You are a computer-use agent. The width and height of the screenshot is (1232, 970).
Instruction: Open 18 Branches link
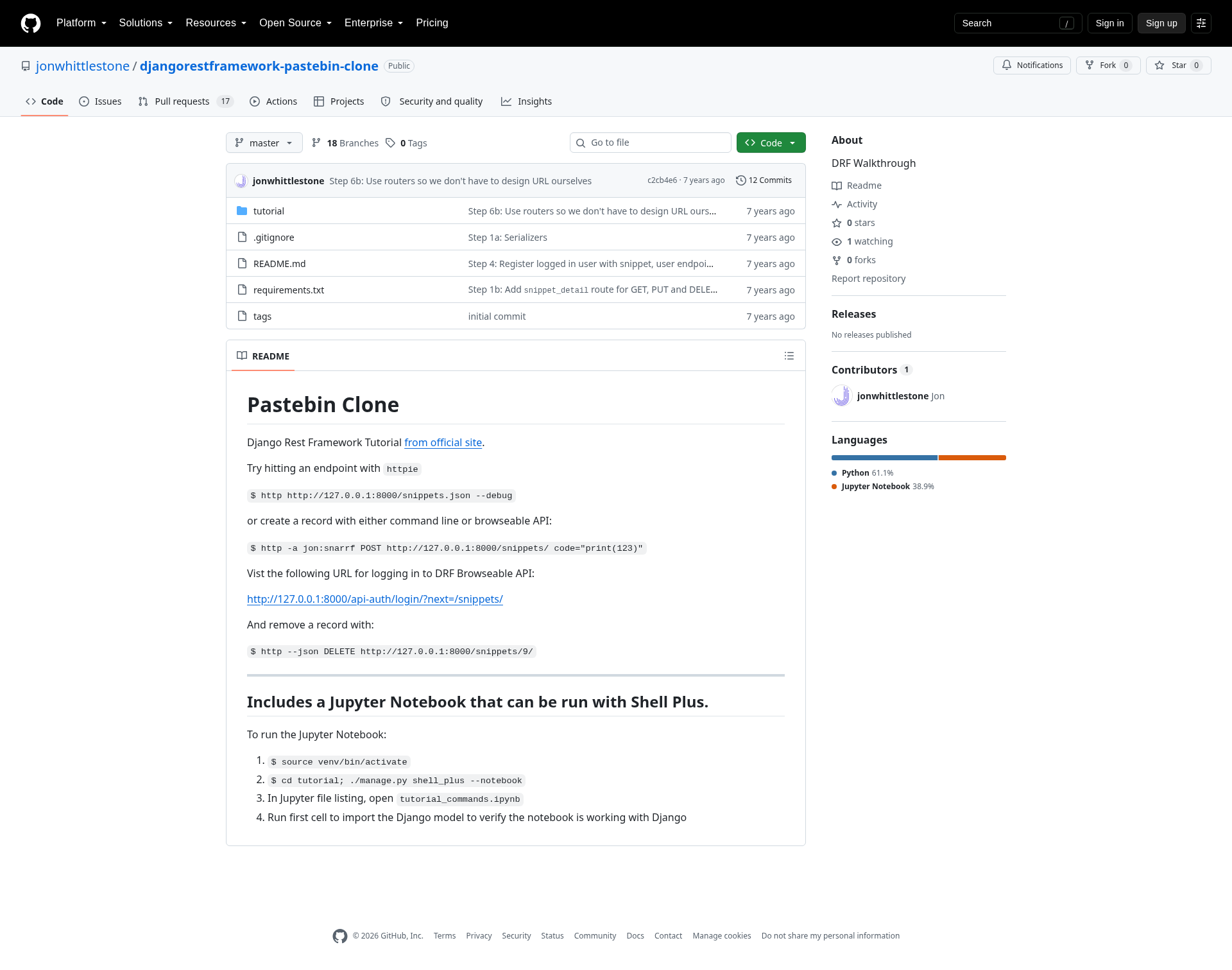(x=345, y=143)
